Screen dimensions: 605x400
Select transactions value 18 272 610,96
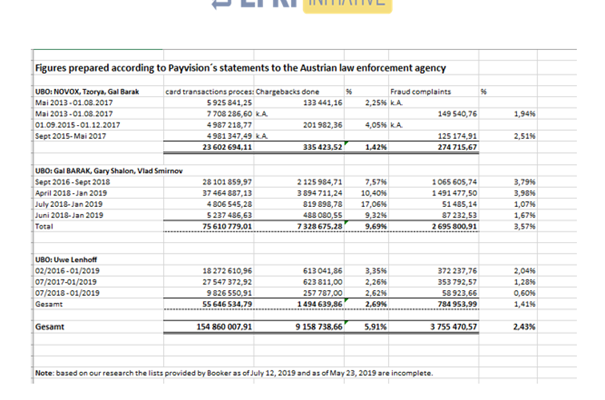point(227,271)
